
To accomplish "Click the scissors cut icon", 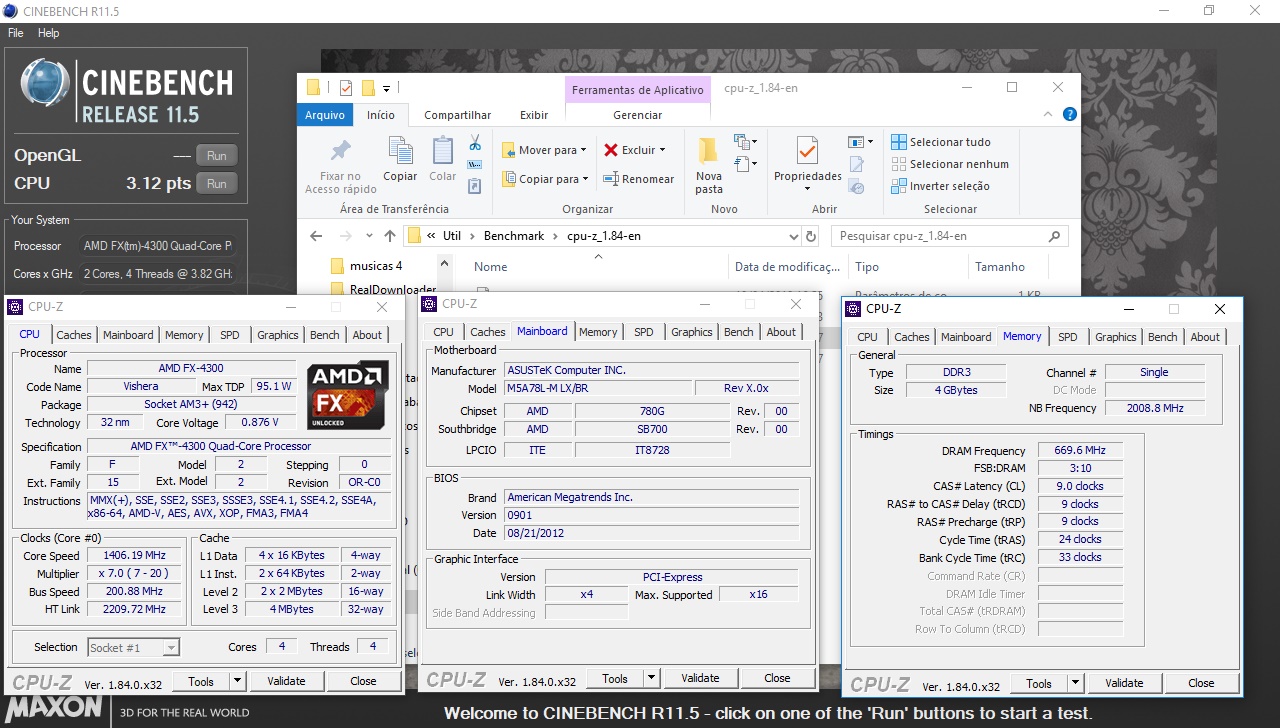I will pyautogui.click(x=475, y=143).
